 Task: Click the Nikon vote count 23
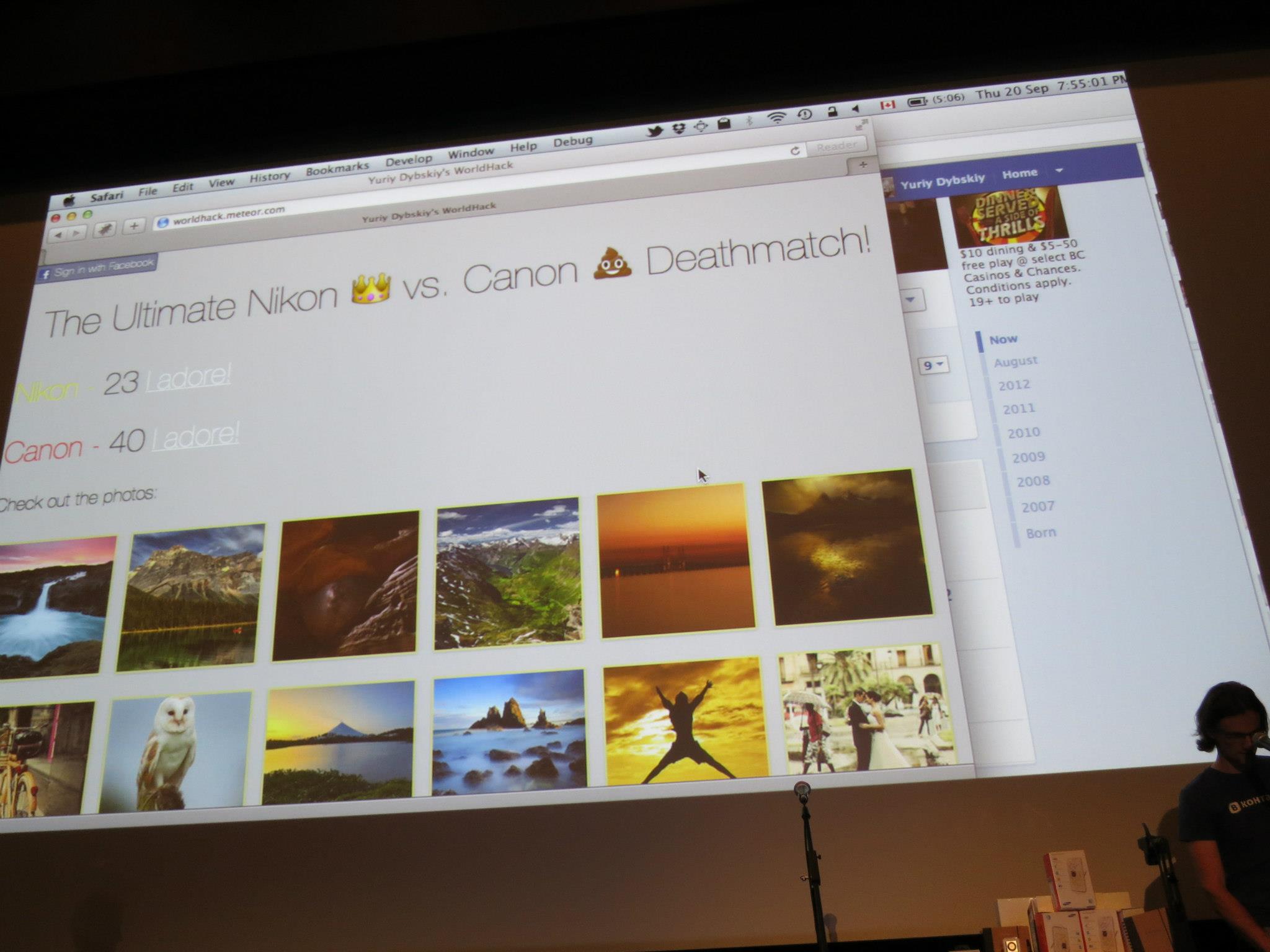120,384
